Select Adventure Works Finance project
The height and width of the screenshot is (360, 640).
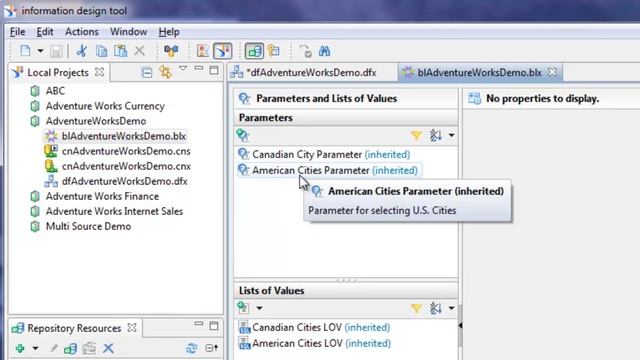[x=102, y=196]
